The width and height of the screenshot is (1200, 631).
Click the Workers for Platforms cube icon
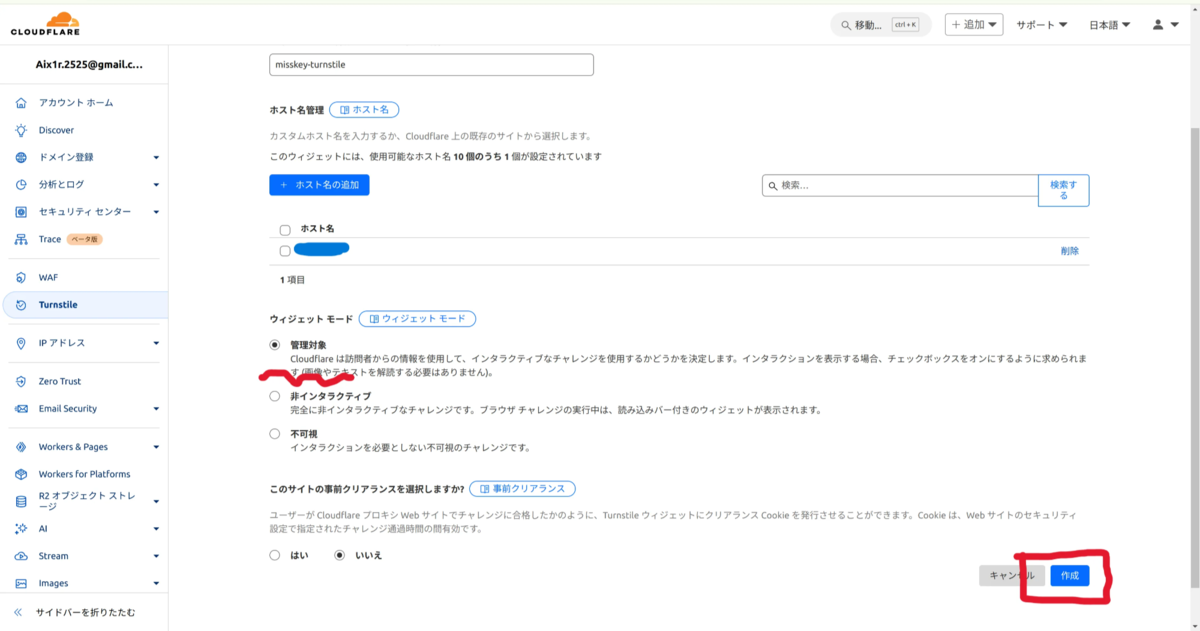21,474
